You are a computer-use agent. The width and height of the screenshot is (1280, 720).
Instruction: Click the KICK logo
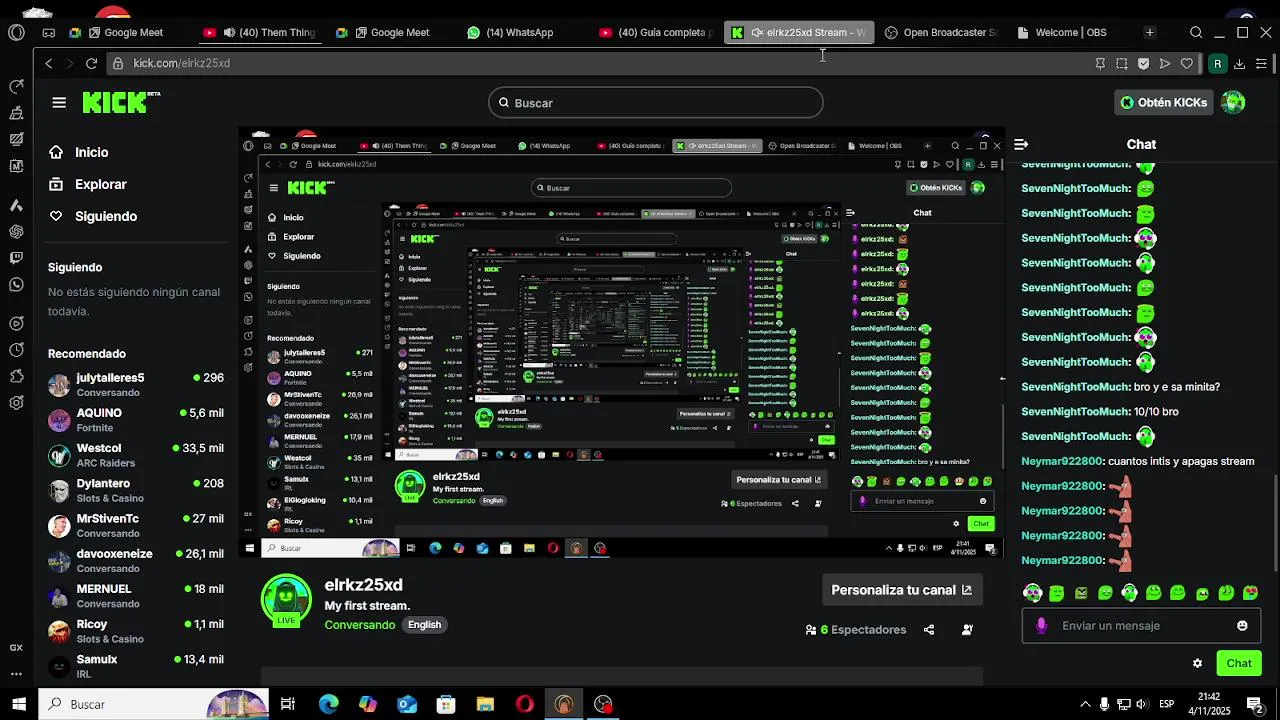click(x=121, y=102)
